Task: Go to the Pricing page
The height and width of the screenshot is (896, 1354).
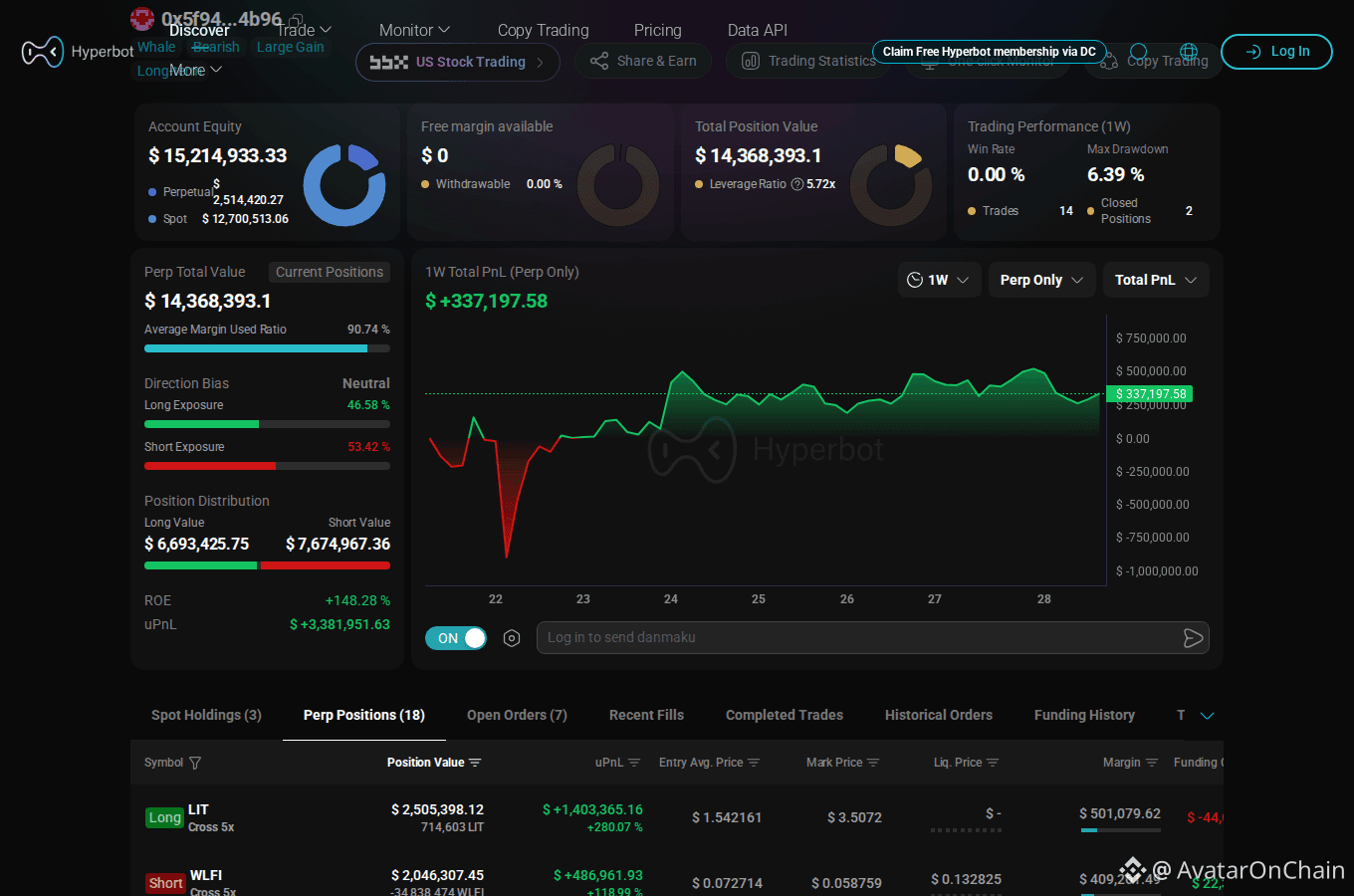Action: coord(658,30)
